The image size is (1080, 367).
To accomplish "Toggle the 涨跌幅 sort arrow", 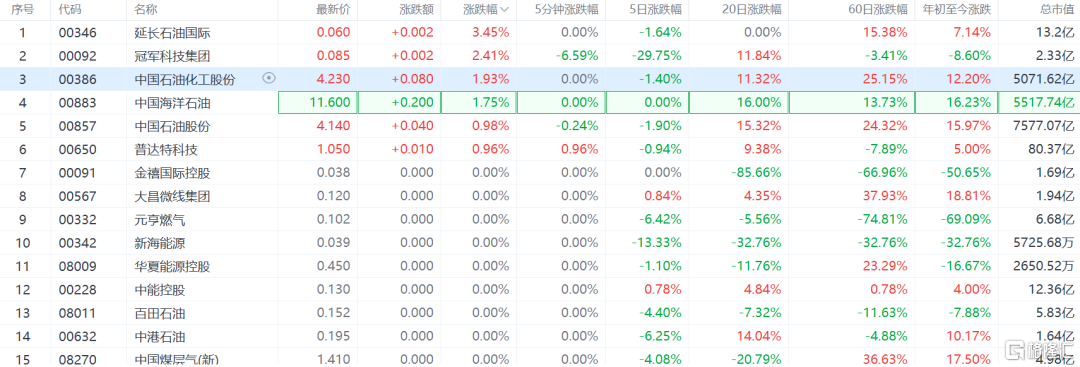I will (x=504, y=10).
